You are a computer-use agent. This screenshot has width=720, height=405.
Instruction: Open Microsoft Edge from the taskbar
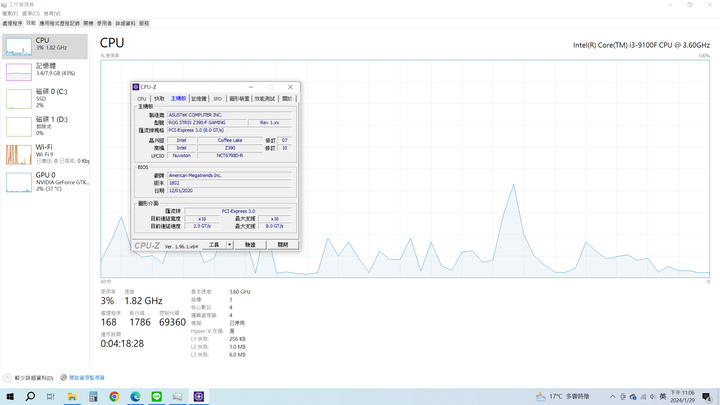135,396
